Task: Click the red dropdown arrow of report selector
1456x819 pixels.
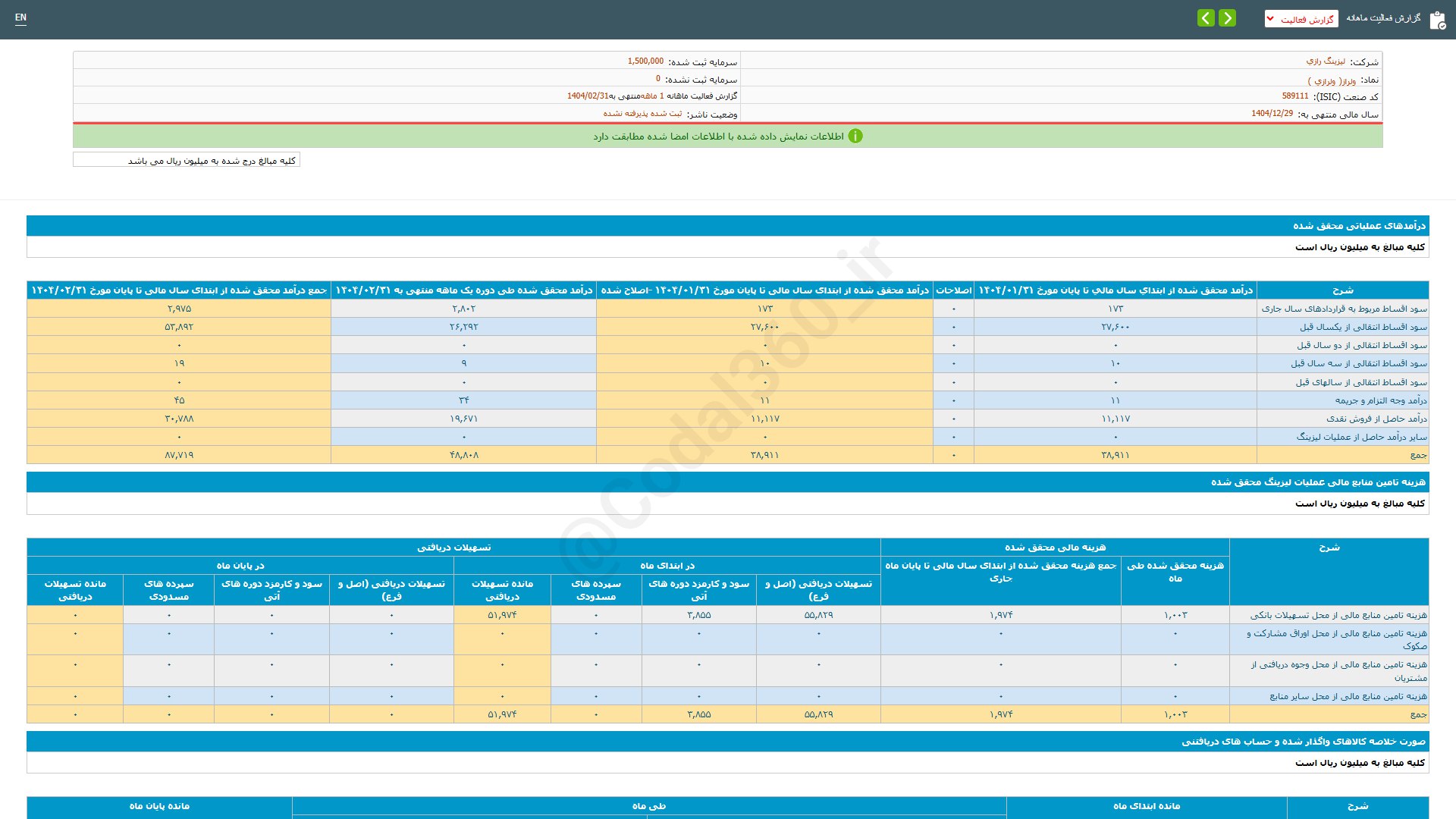Action: pyautogui.click(x=1270, y=19)
